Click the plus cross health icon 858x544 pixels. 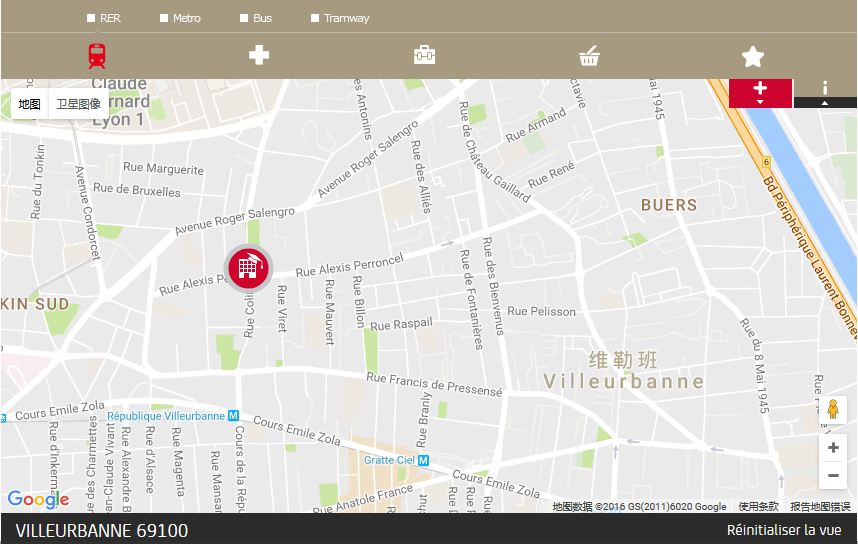[x=259, y=55]
